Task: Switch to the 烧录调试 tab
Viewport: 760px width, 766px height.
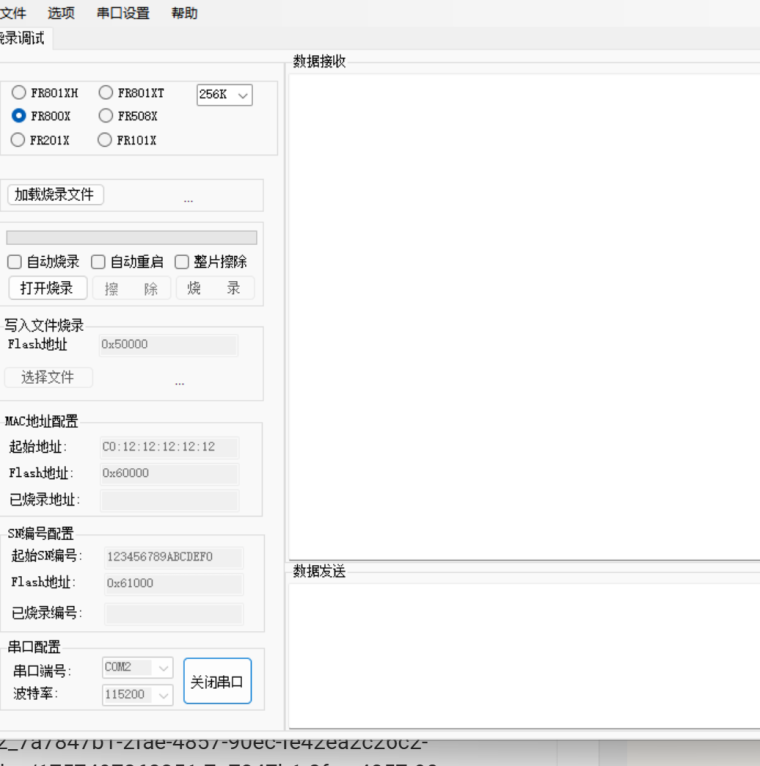Action: point(22,38)
